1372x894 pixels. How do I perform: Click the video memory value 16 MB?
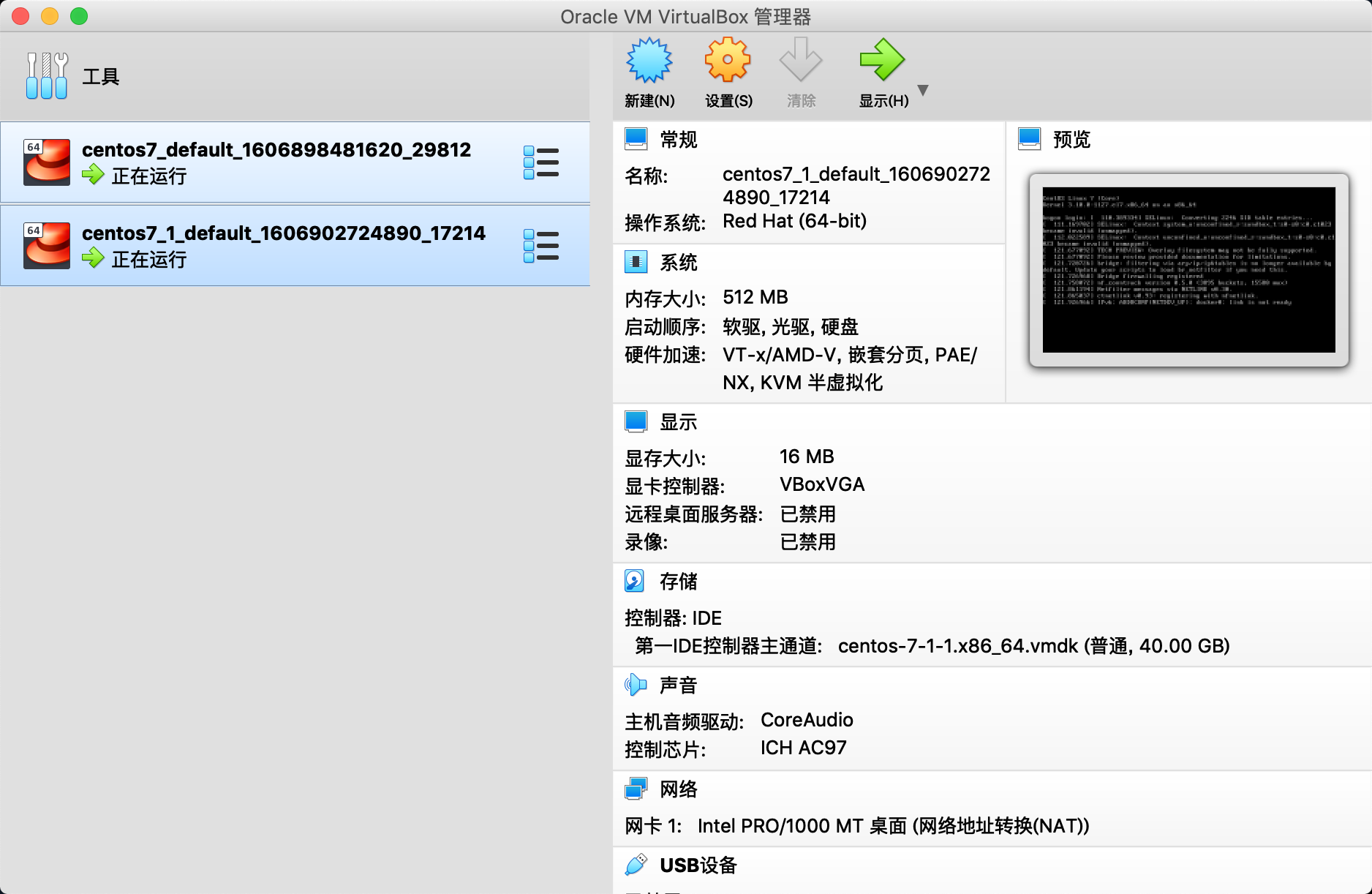coord(807,457)
